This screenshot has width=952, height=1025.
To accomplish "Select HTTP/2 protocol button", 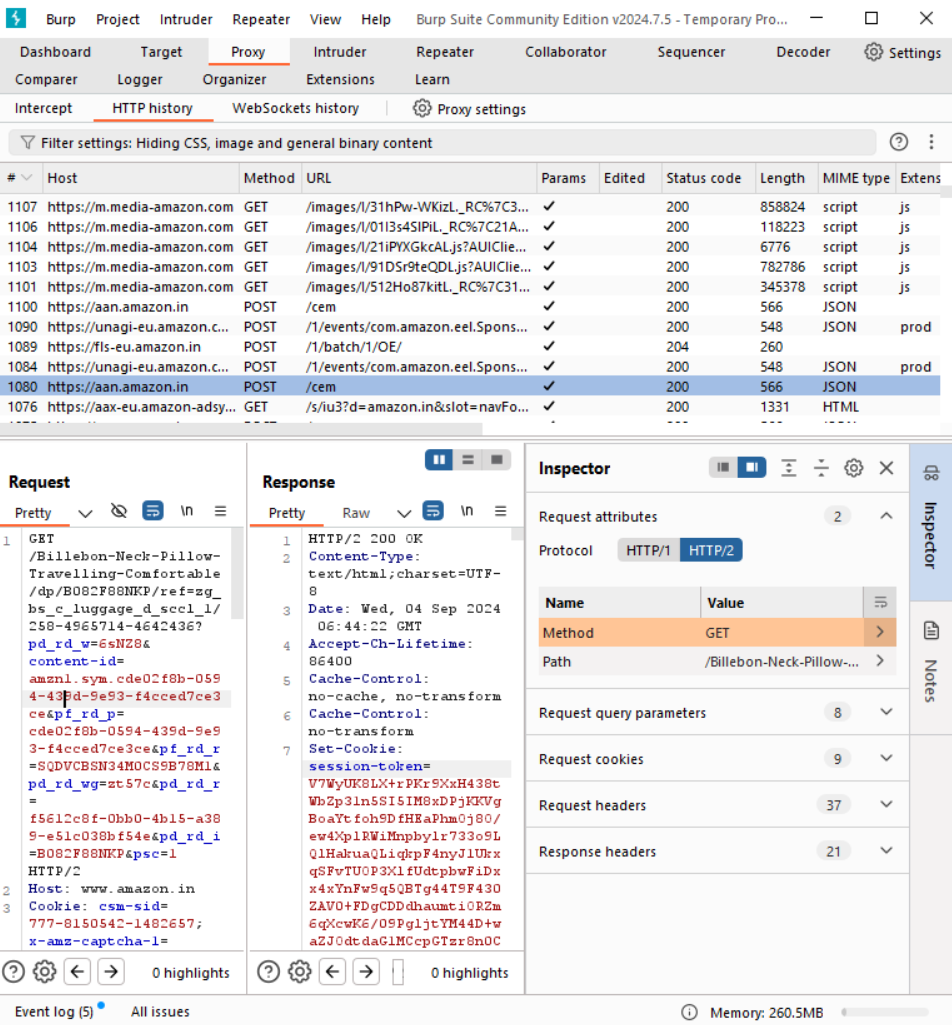I will (711, 550).
